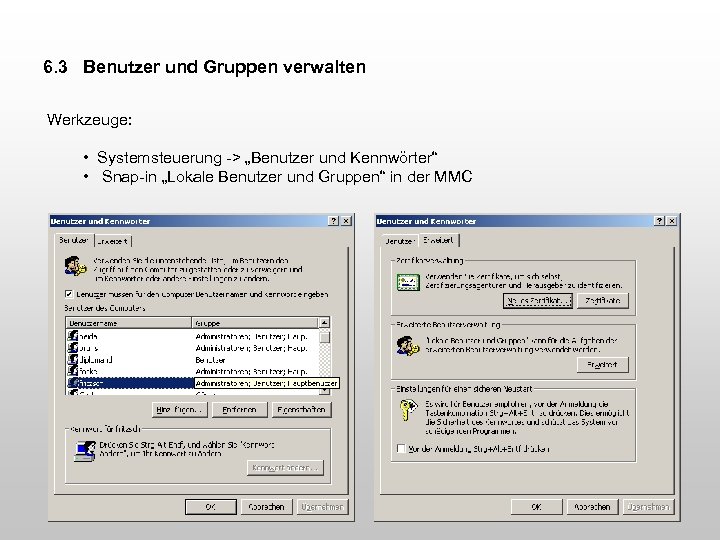Select the diplomand user row
Viewport: 720px width, 540px height.
192,360
